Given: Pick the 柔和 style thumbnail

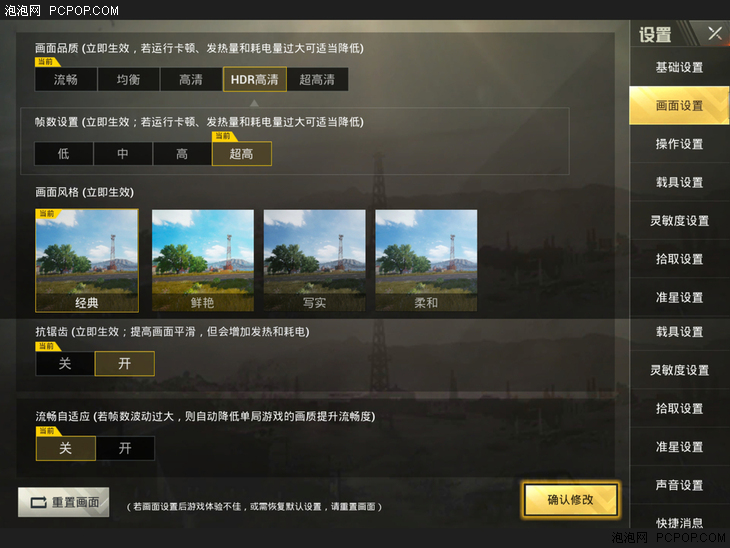Looking at the screenshot, I should click(x=426, y=260).
